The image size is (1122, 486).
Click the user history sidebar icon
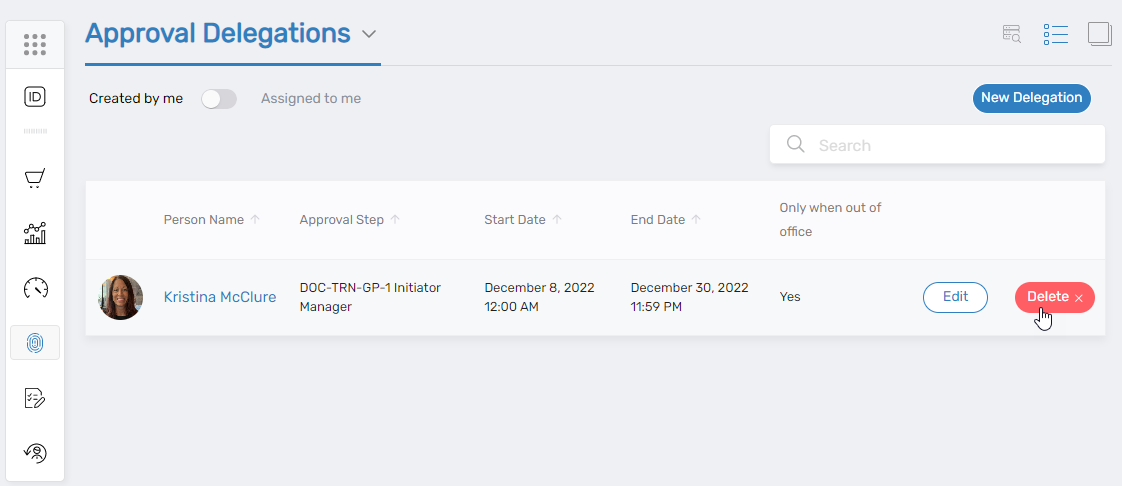click(x=35, y=453)
